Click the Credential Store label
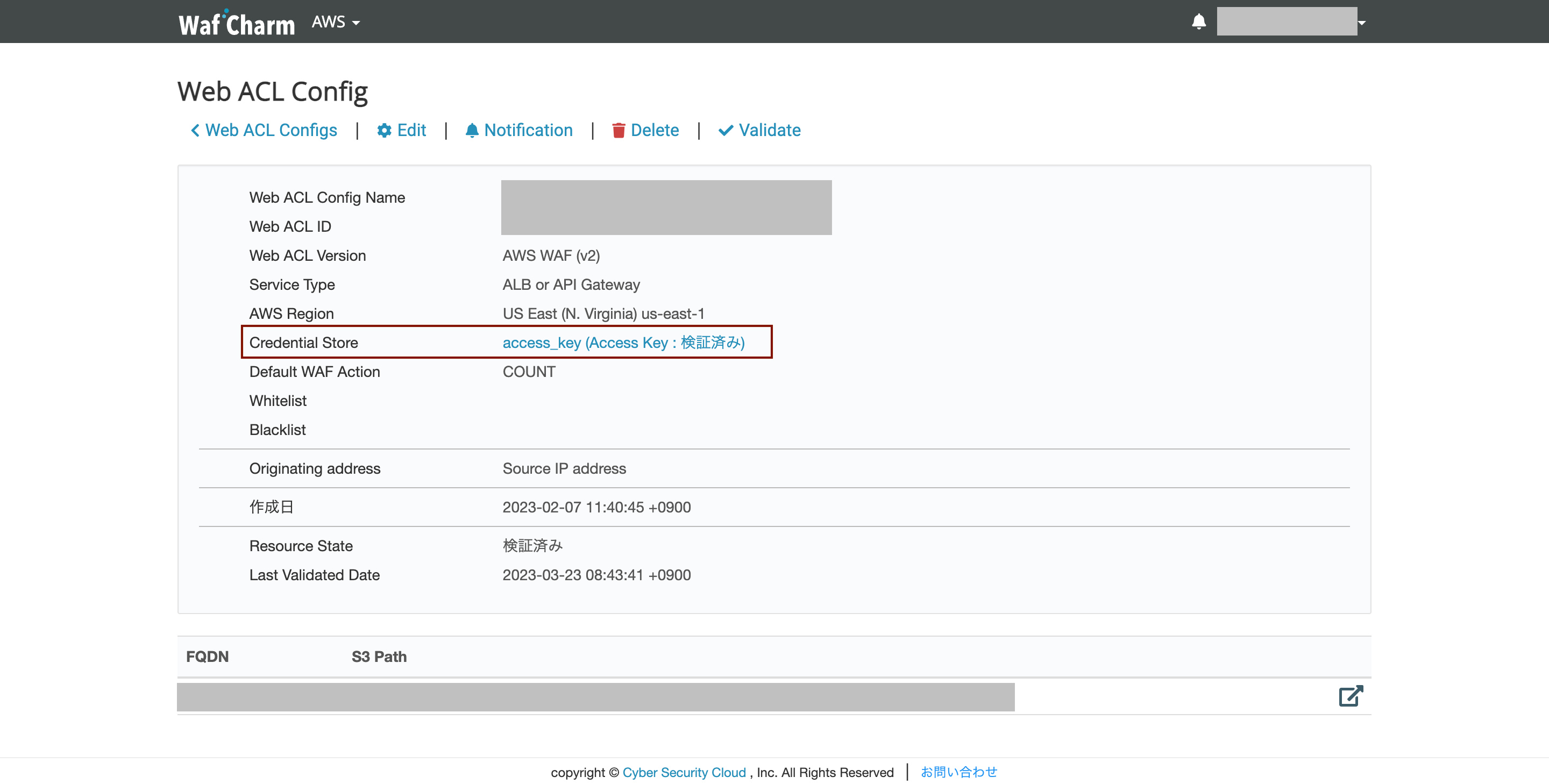Image resolution: width=1549 pixels, height=784 pixels. point(304,343)
